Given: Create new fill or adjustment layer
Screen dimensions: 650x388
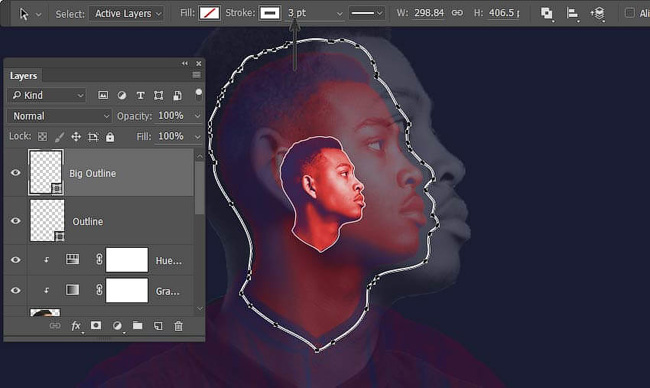Looking at the screenshot, I should coord(117,326).
